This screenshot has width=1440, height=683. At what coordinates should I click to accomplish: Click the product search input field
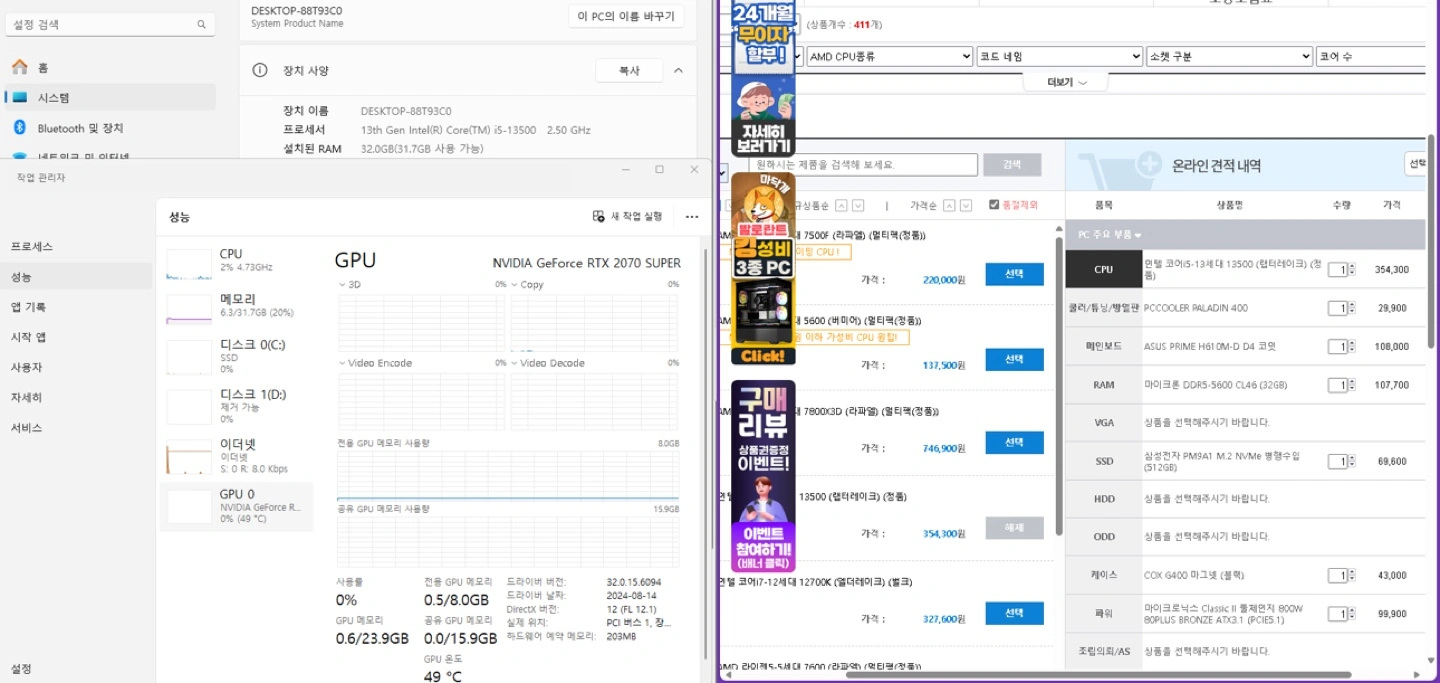click(865, 164)
